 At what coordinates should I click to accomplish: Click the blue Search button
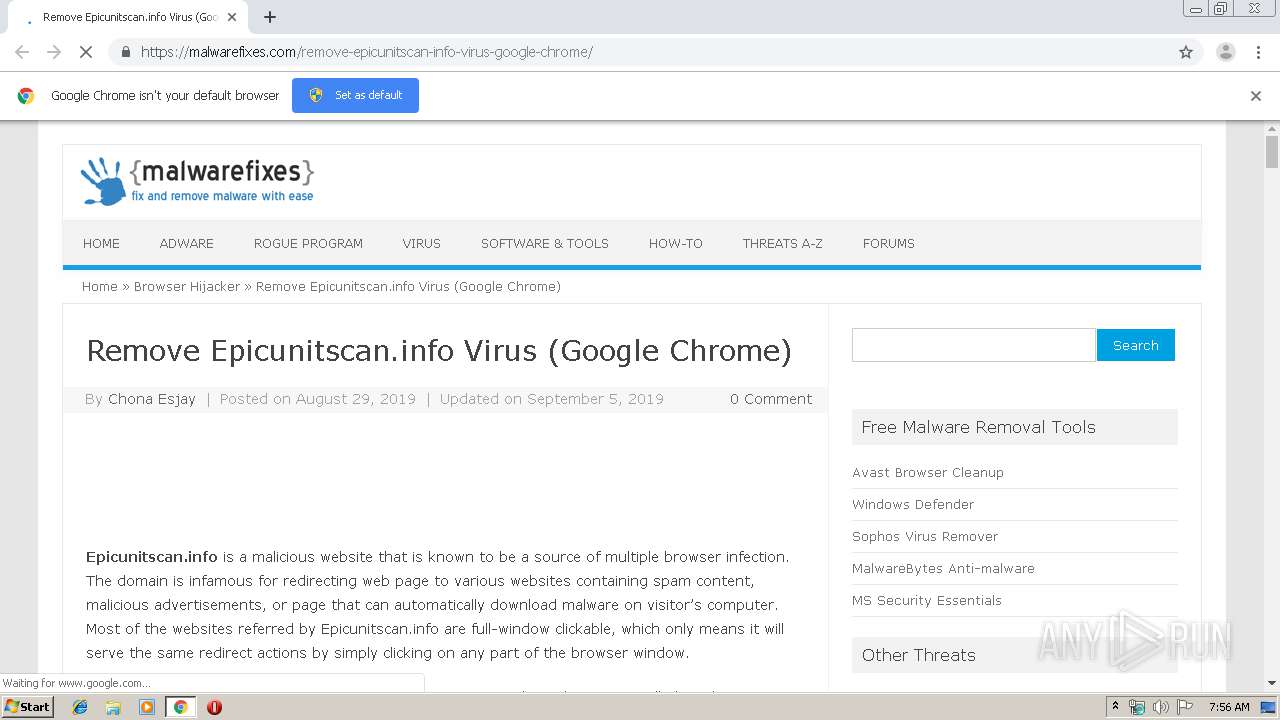(1136, 345)
